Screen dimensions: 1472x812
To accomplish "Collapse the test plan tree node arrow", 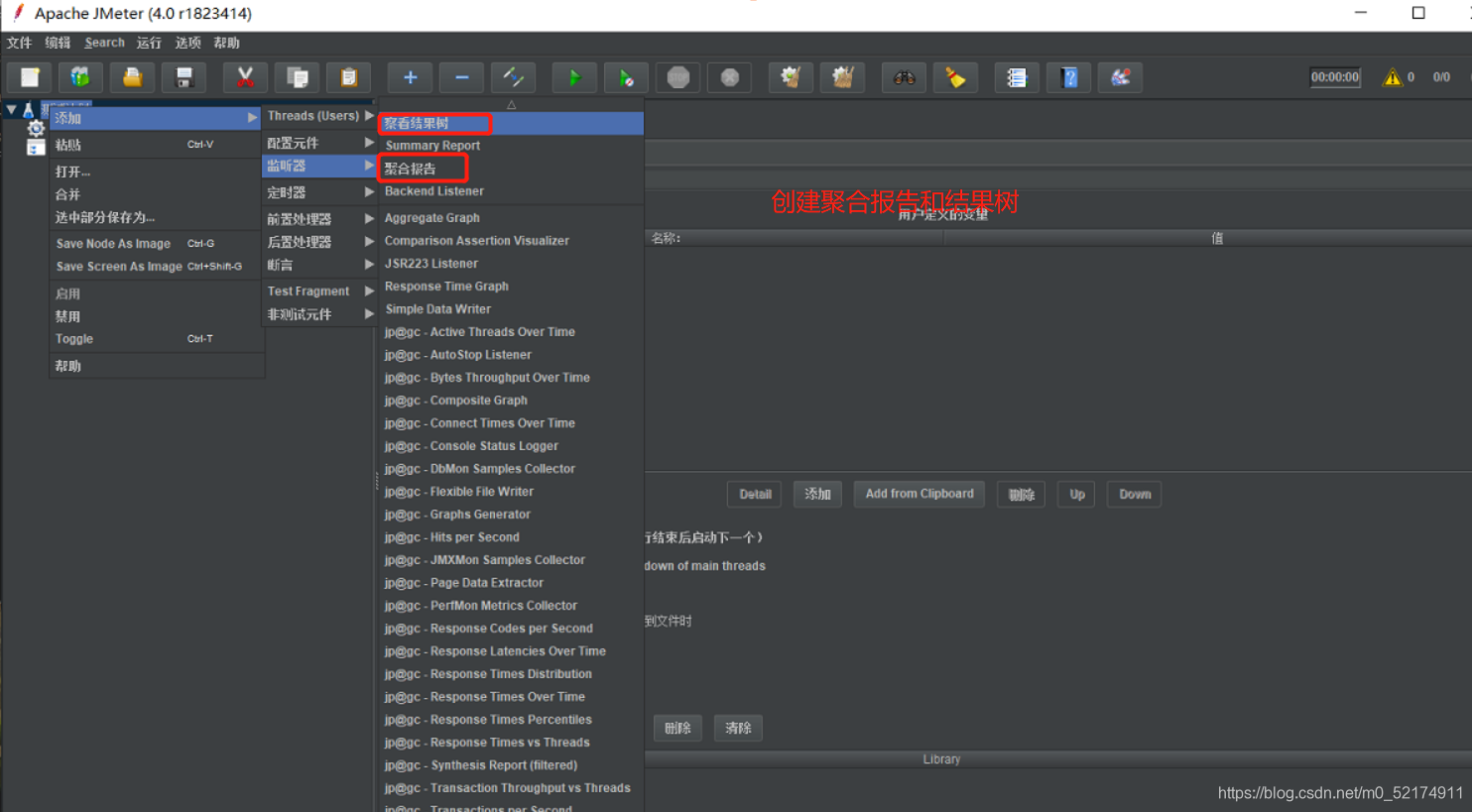I will (x=11, y=109).
